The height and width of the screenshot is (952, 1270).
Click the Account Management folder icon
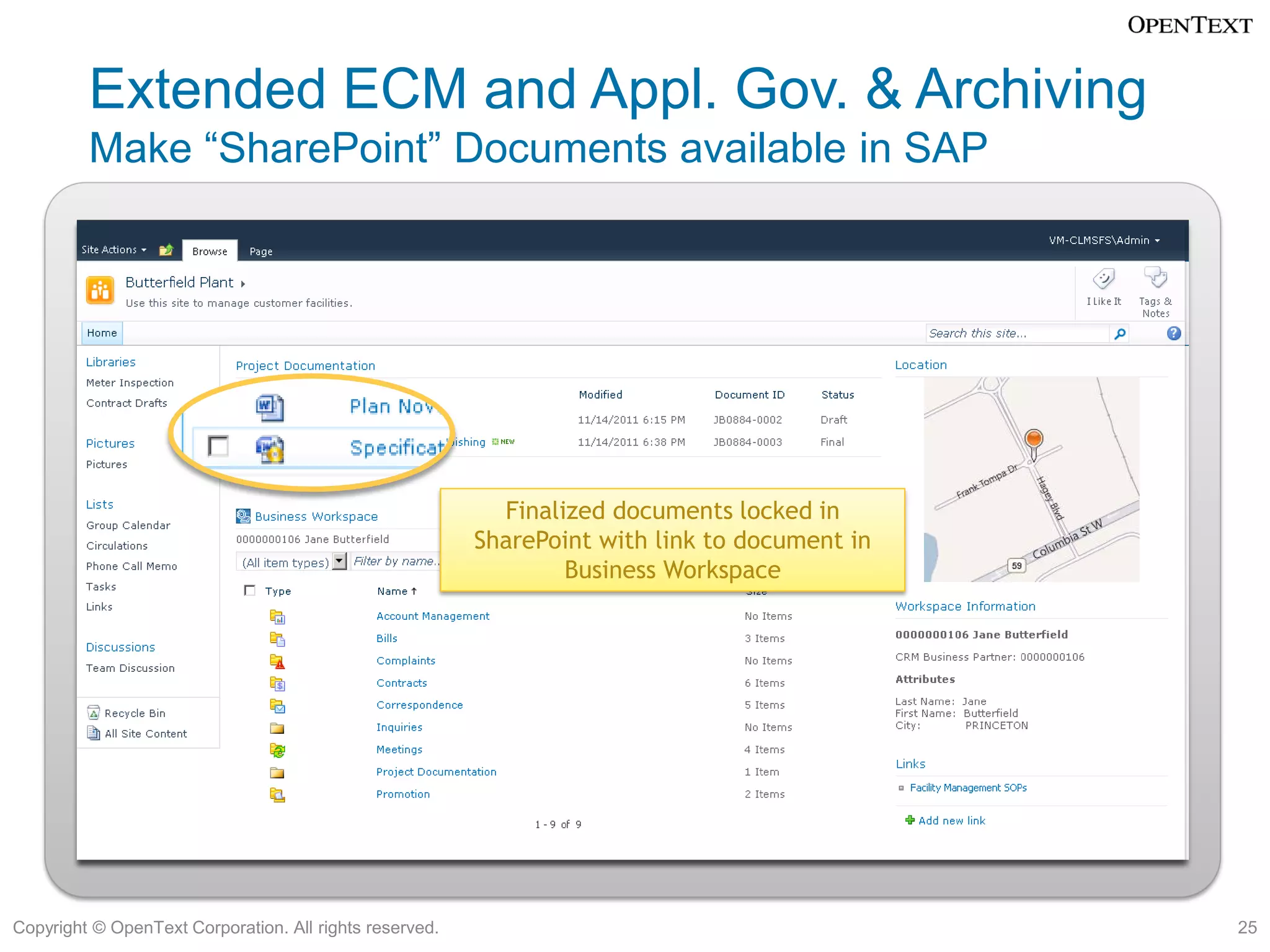click(x=277, y=616)
